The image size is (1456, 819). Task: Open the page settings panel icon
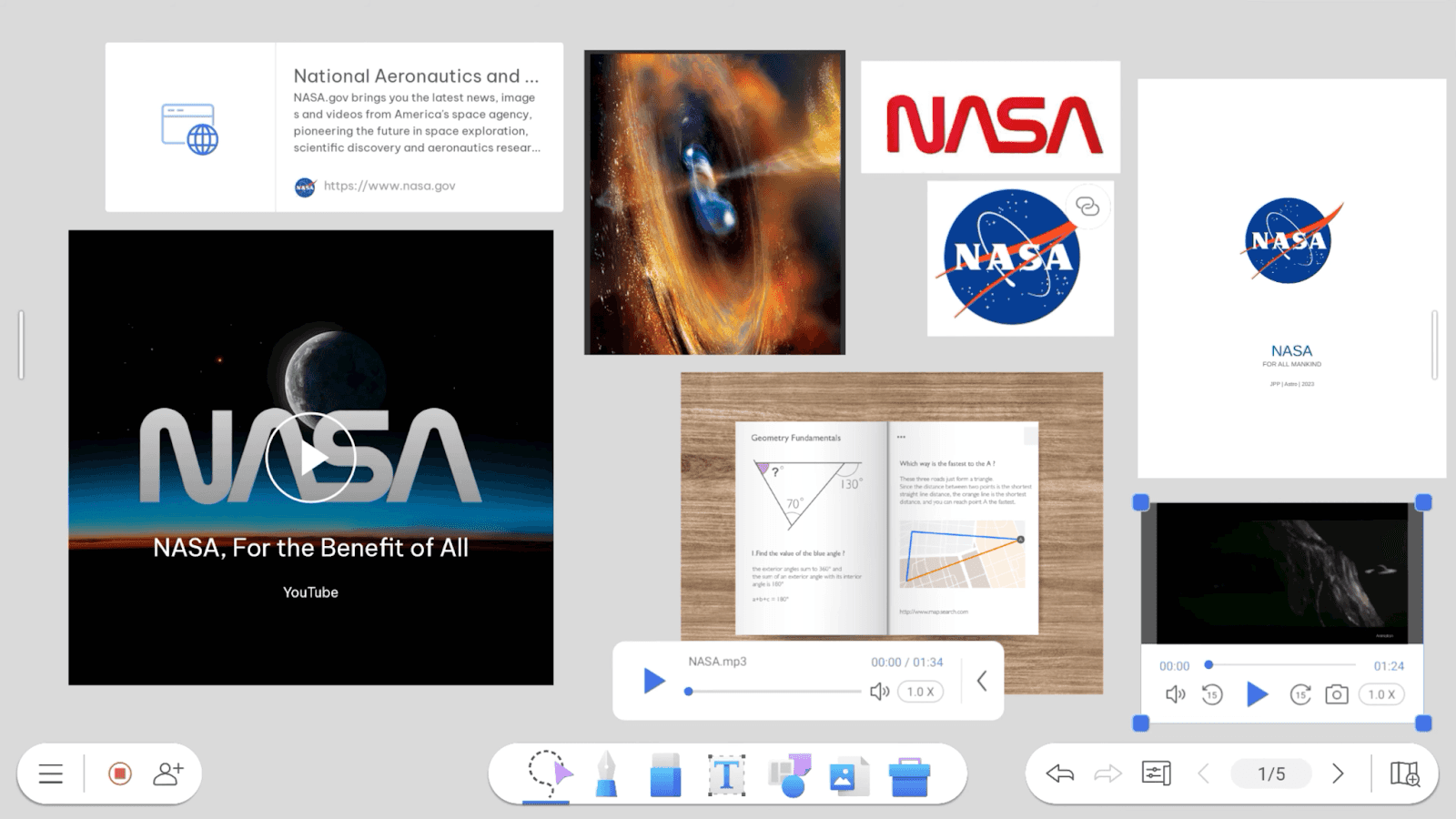pyautogui.click(x=1156, y=773)
